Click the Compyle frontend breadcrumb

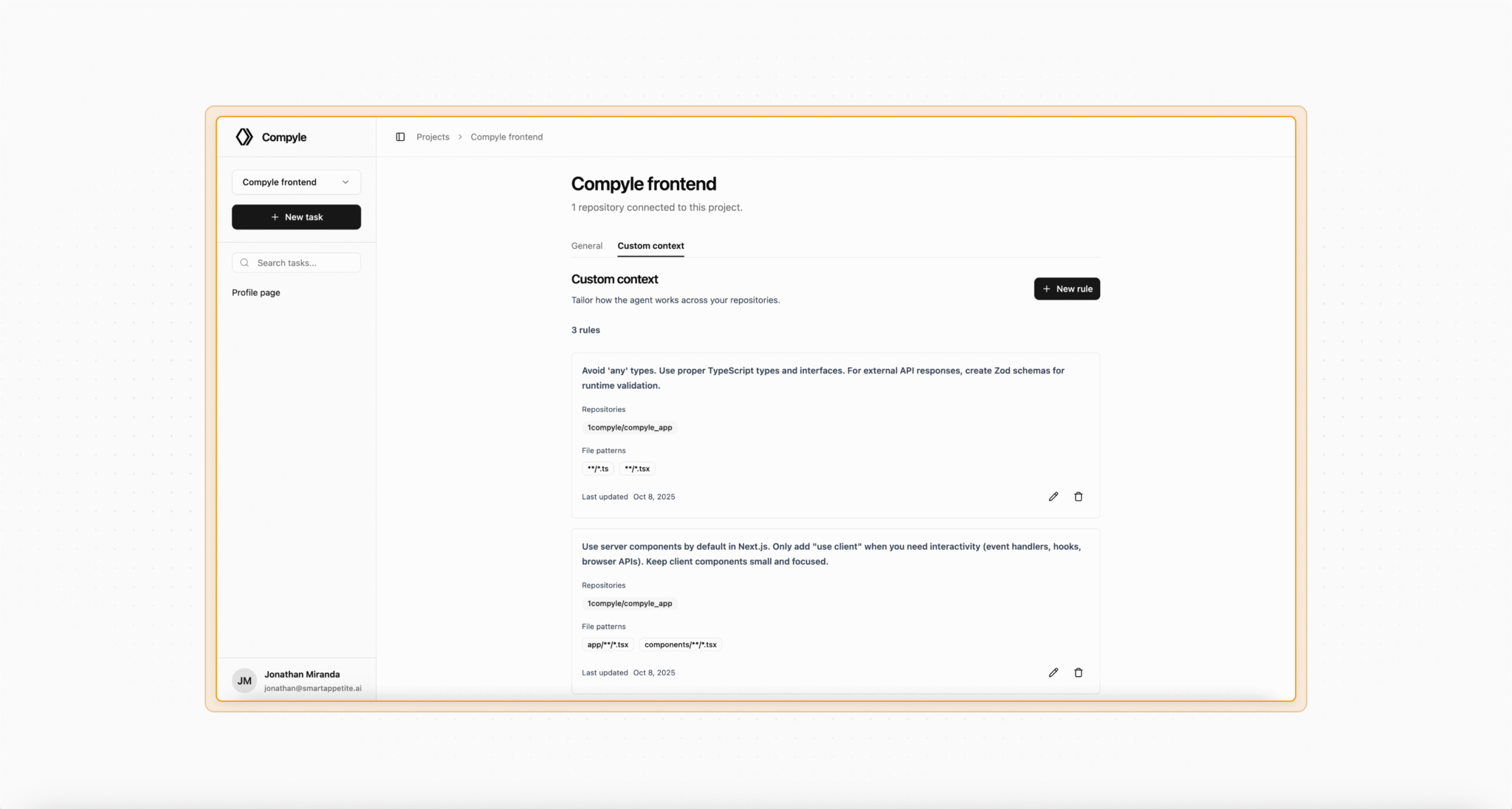point(506,137)
